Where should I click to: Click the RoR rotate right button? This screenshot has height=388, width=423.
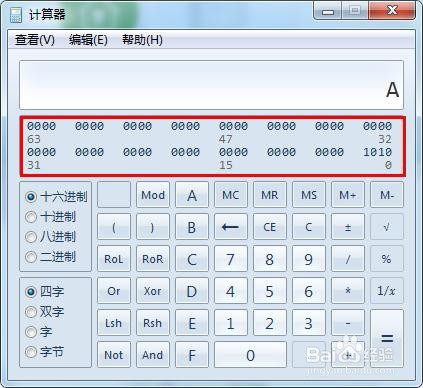tap(153, 259)
